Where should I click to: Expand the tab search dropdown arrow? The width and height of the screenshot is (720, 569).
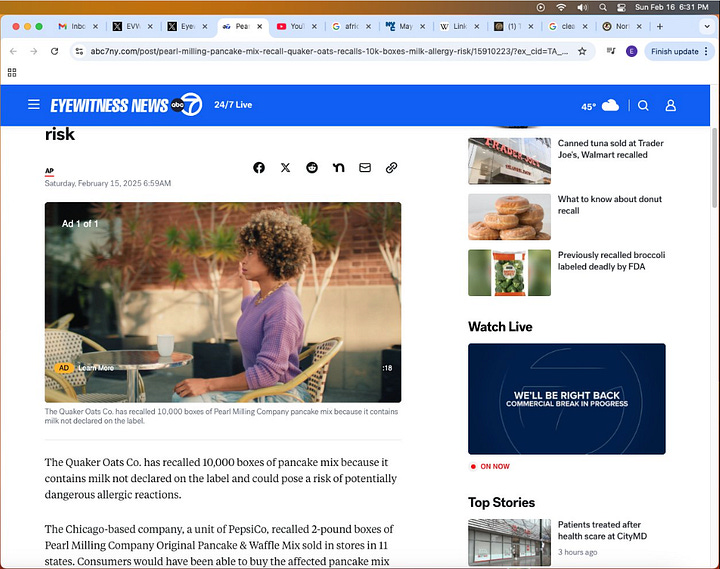(x=707, y=27)
